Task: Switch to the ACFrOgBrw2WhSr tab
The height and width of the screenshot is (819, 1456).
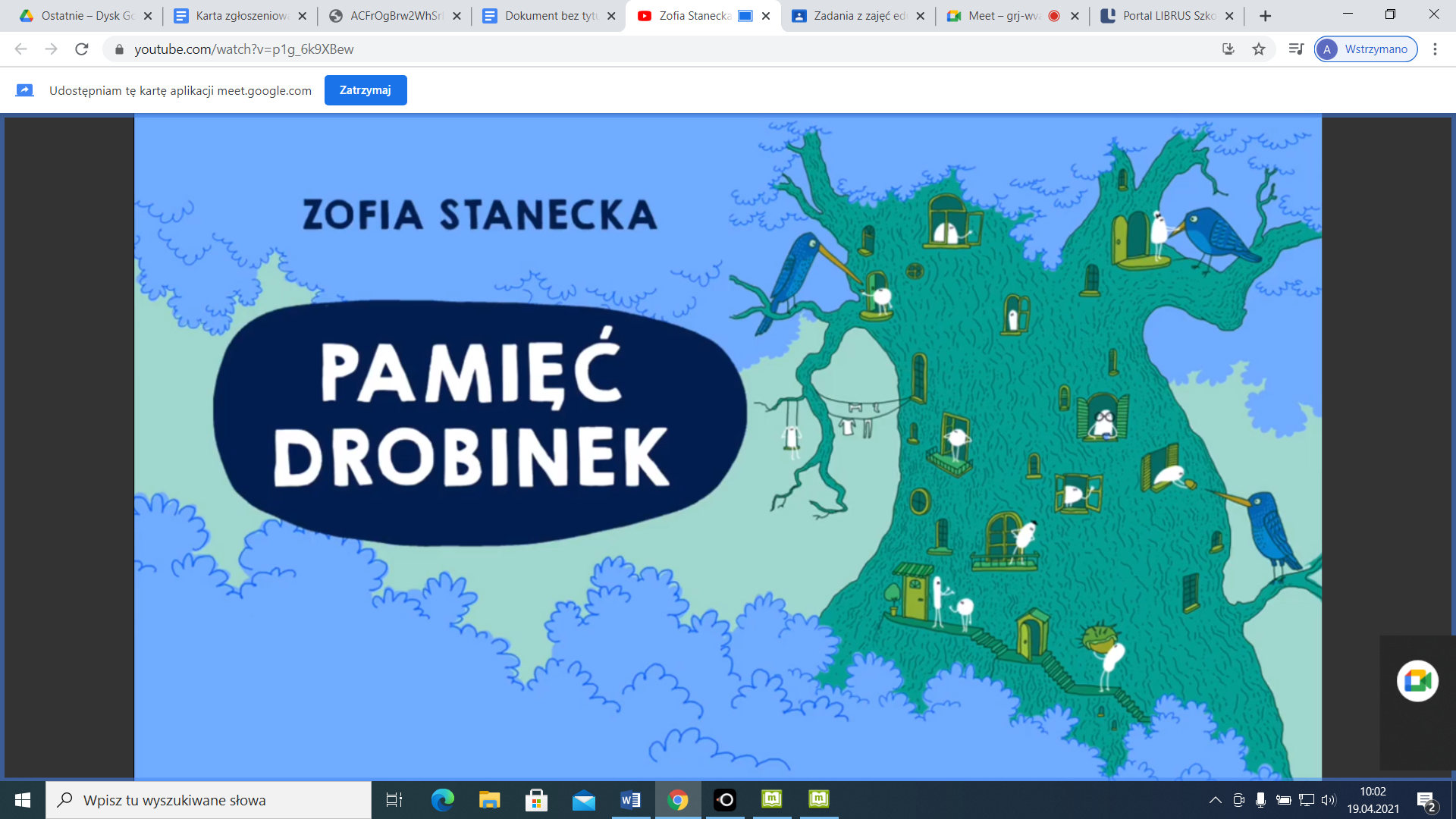Action: (x=396, y=15)
